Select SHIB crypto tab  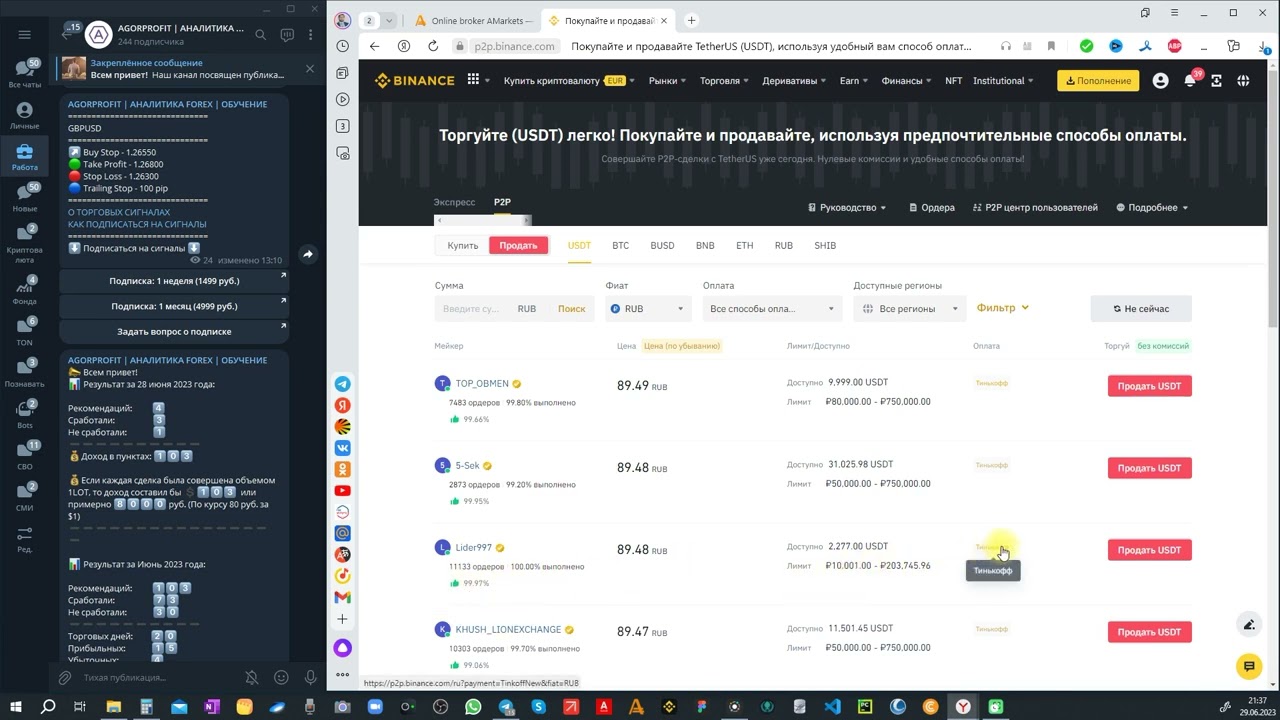coord(825,246)
